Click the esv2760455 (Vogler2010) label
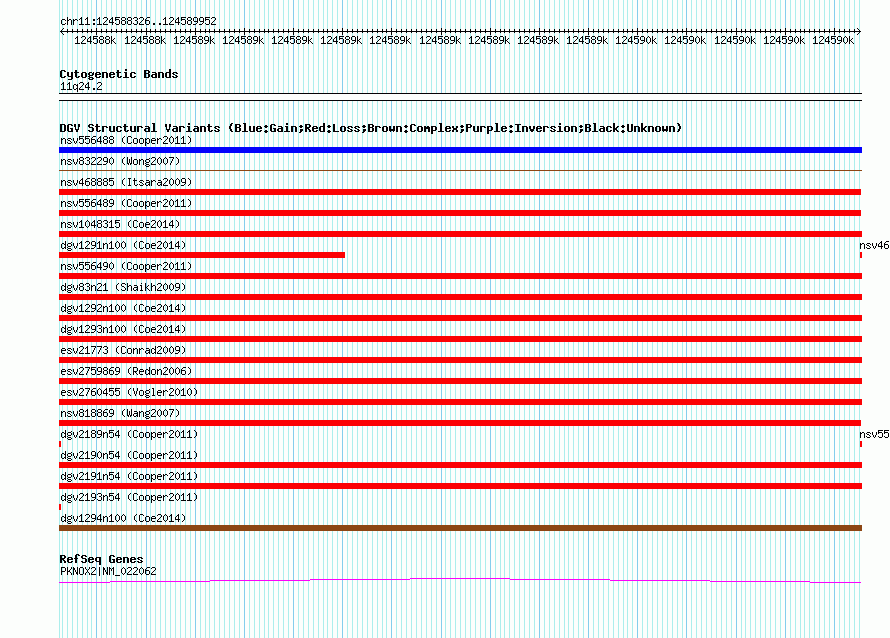The width and height of the screenshot is (890, 638). (x=129, y=392)
